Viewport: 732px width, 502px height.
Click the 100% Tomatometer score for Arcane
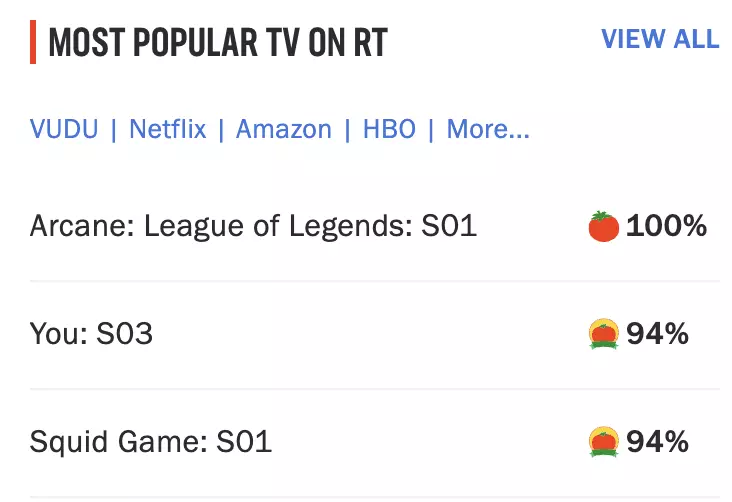667,227
